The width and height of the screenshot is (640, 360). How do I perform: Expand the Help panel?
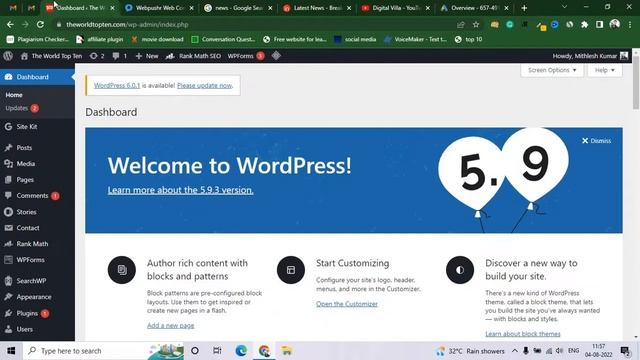click(x=604, y=70)
